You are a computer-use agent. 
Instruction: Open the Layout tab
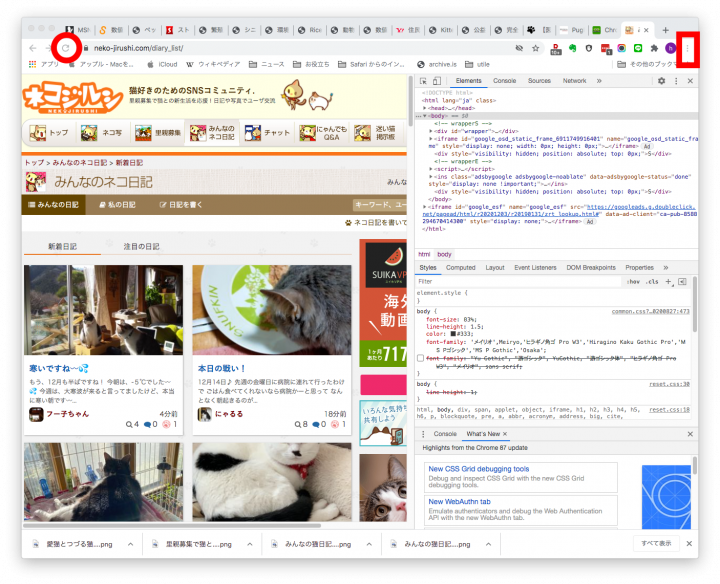click(x=495, y=268)
